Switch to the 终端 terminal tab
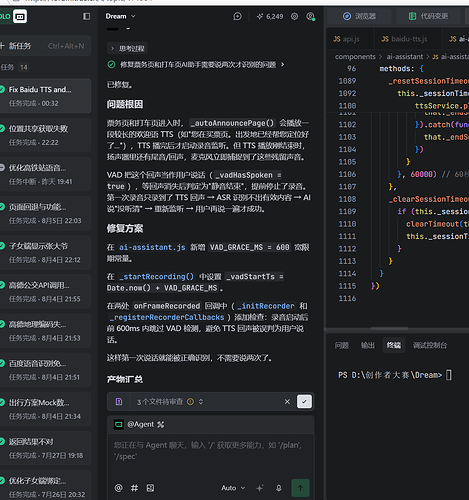 (x=394, y=345)
